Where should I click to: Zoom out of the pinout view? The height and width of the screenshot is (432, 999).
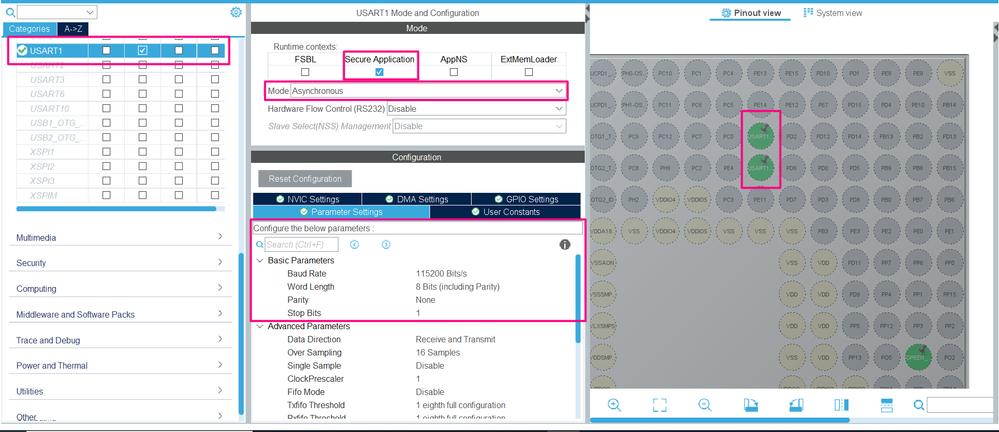(x=705, y=405)
